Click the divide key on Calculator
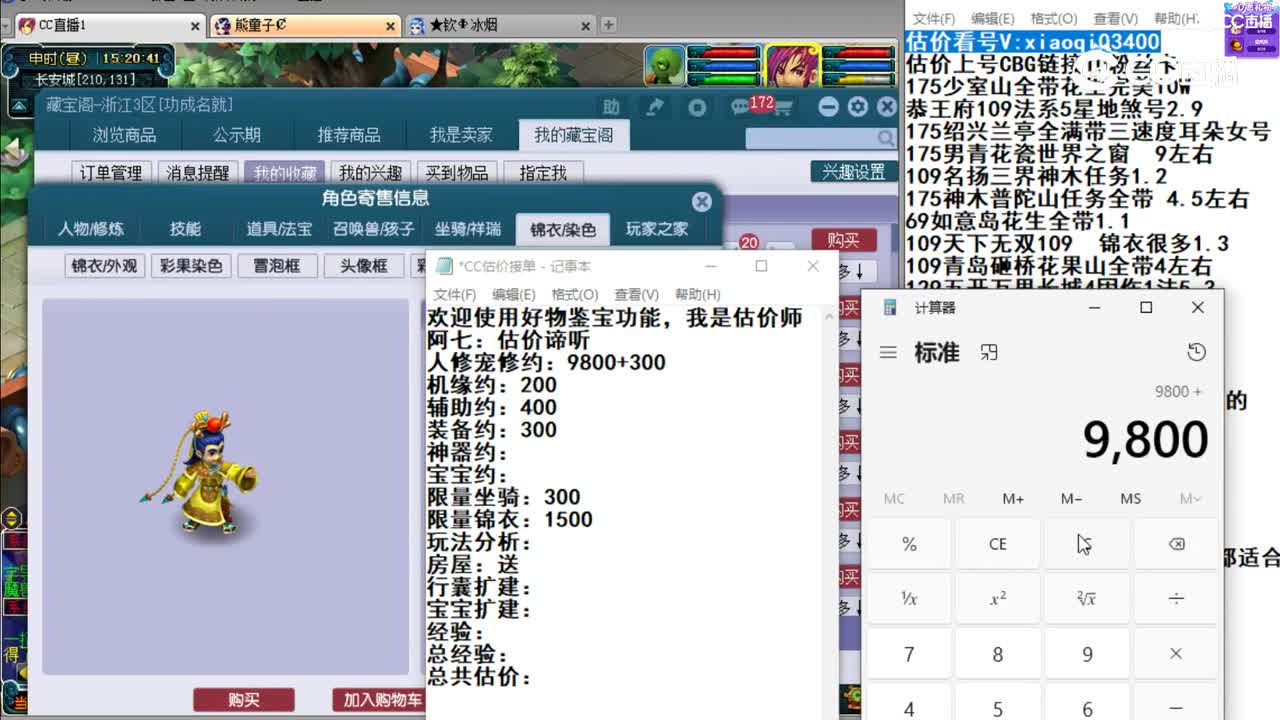 [1176, 599]
